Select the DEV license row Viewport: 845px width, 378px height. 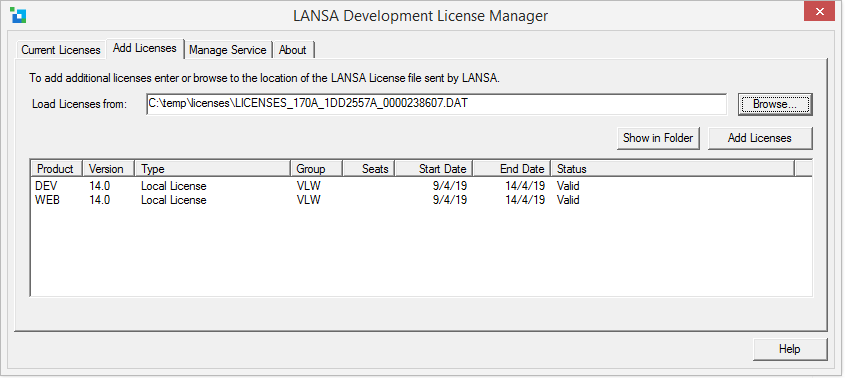421,186
